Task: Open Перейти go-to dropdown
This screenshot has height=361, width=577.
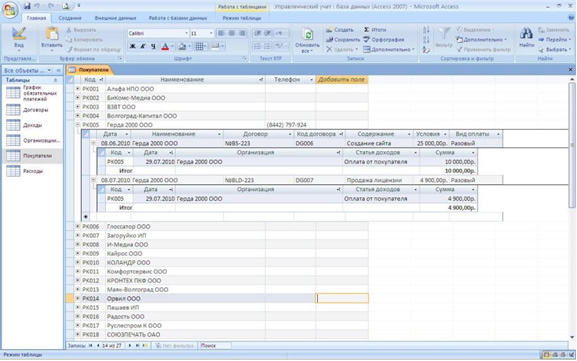Action: (x=555, y=39)
